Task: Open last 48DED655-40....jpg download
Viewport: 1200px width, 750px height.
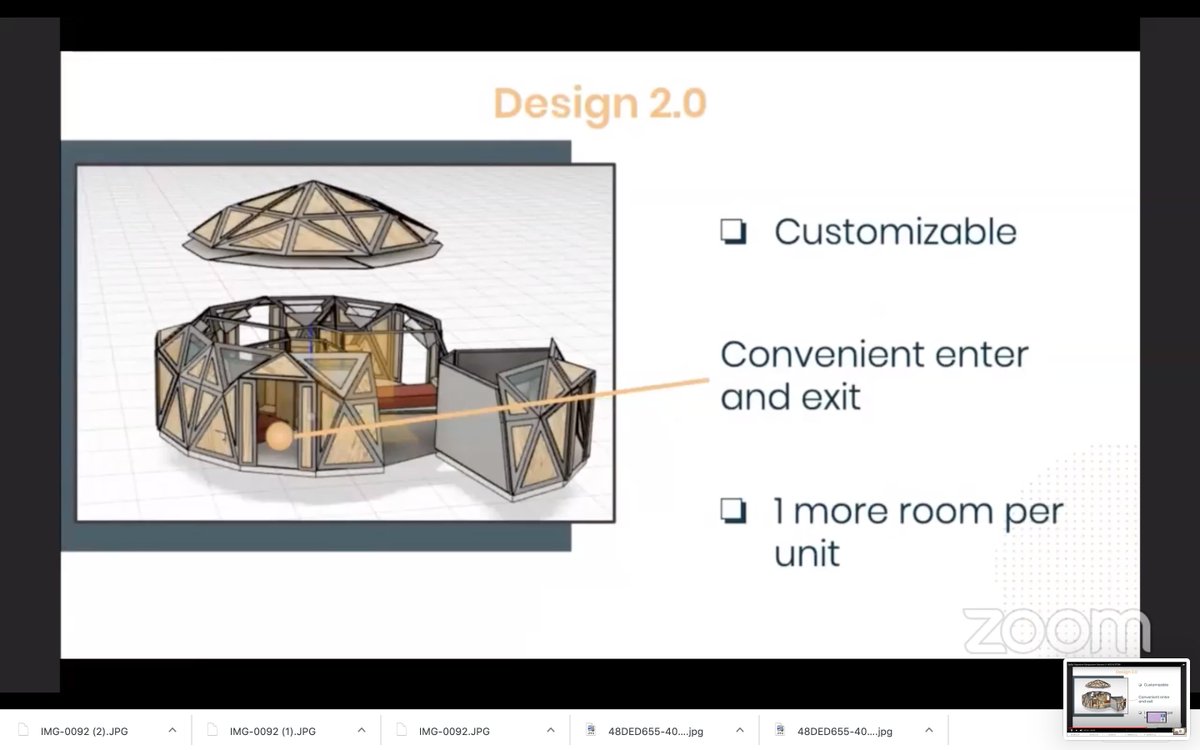Action: (844, 731)
